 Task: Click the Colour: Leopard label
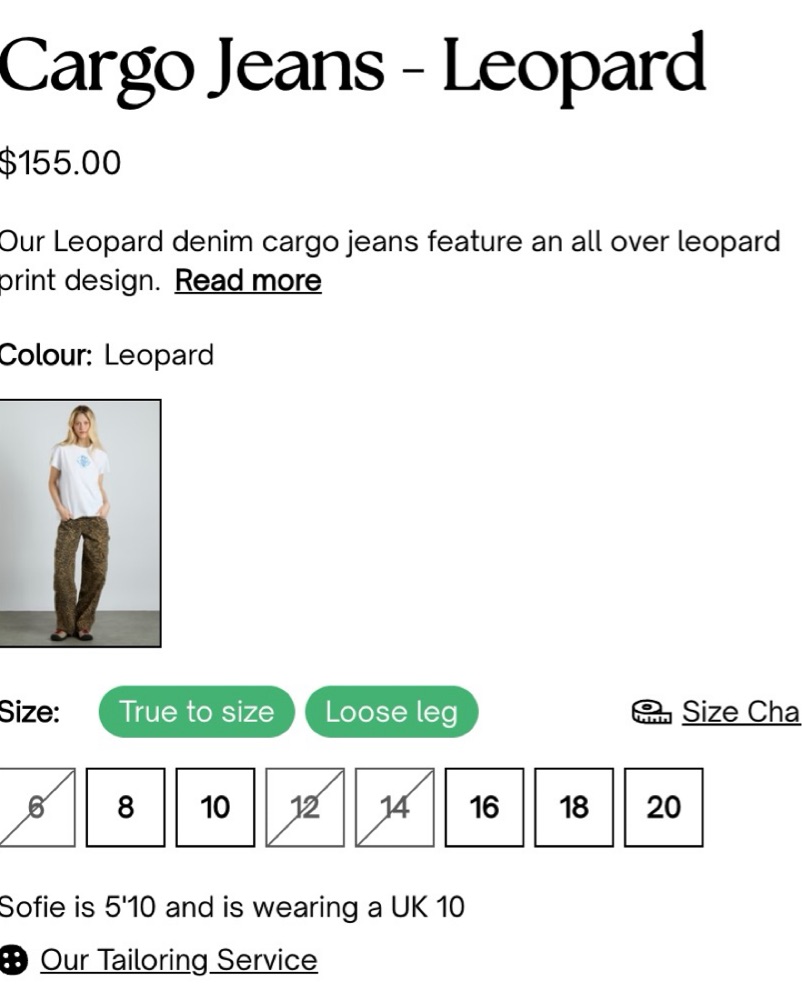point(106,355)
